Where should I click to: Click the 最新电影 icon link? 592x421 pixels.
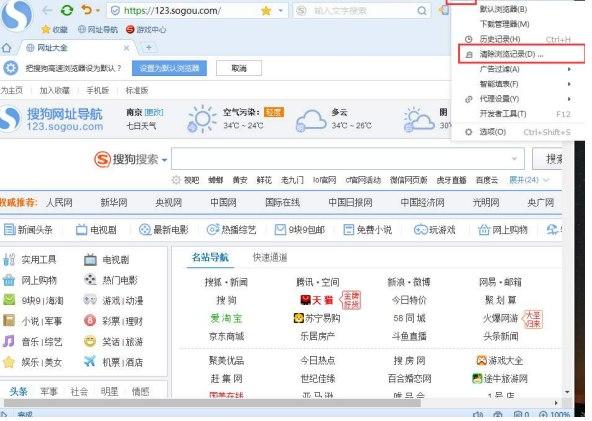point(145,230)
